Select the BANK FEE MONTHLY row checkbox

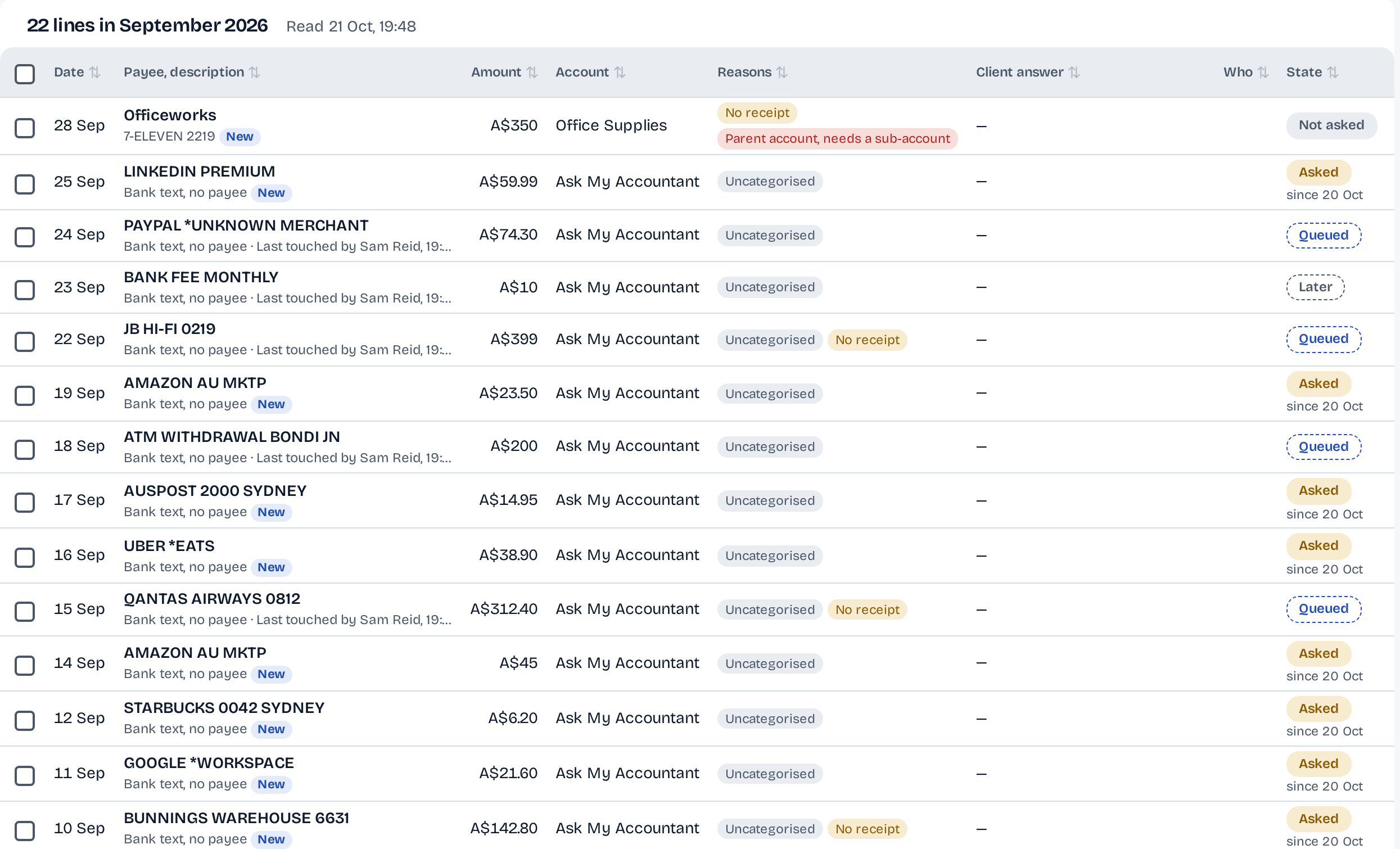(x=25, y=290)
